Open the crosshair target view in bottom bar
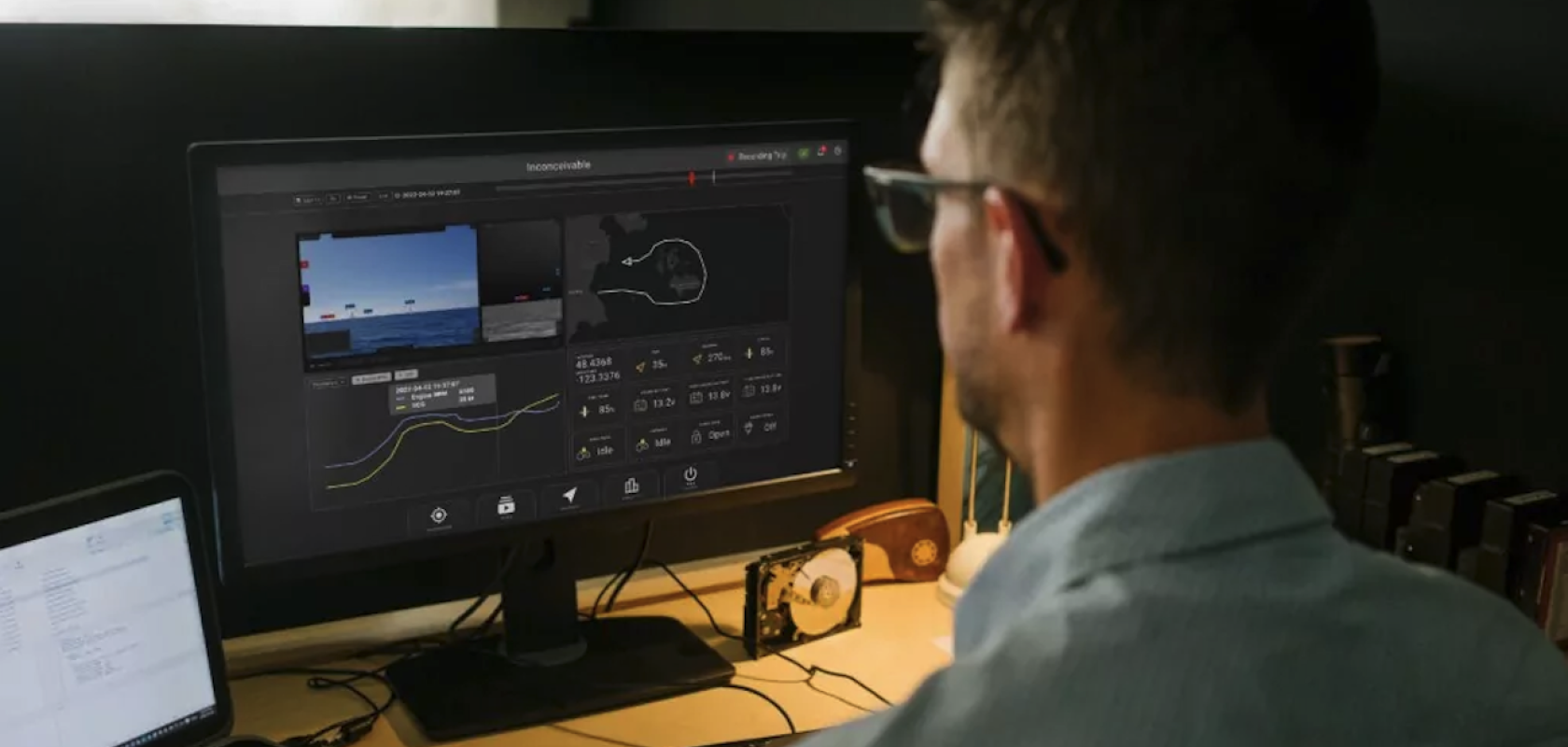1568x747 pixels. pyautogui.click(x=438, y=515)
